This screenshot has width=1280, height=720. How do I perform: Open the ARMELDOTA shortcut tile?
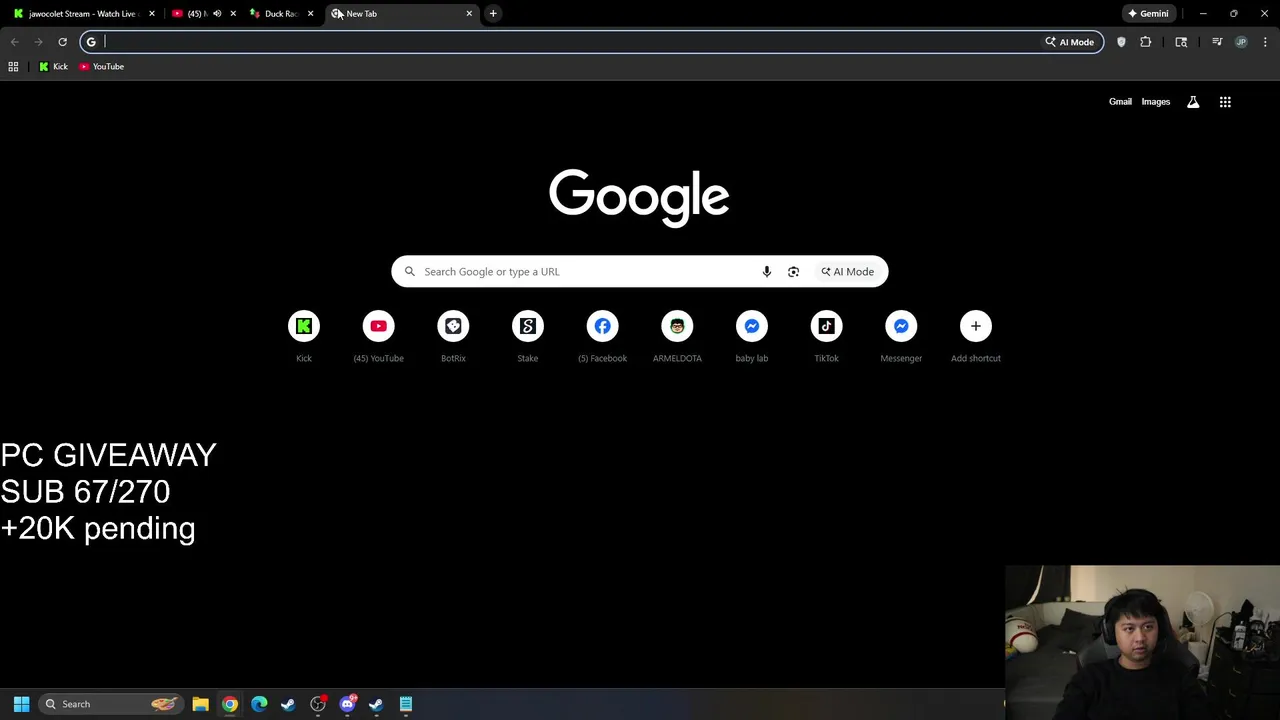(677, 337)
